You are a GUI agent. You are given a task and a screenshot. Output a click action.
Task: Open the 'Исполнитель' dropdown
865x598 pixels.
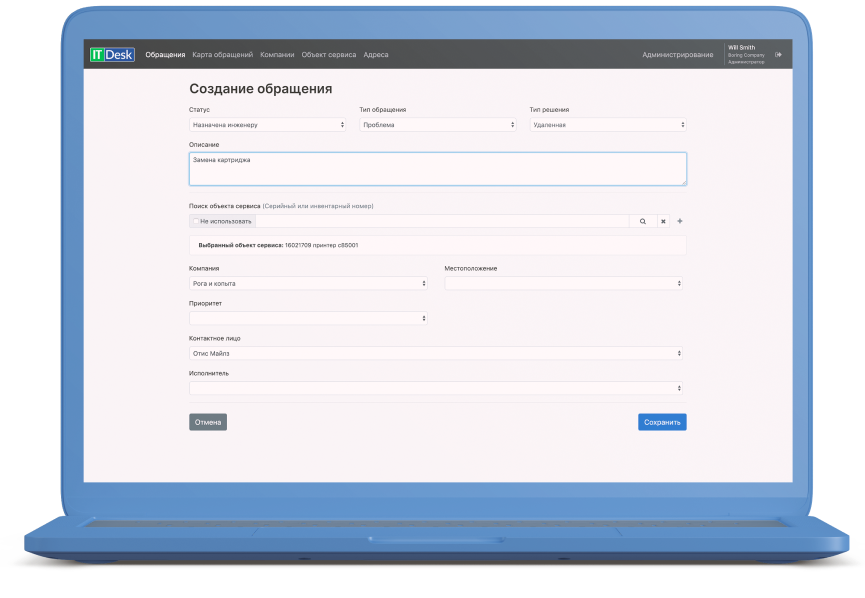436,388
